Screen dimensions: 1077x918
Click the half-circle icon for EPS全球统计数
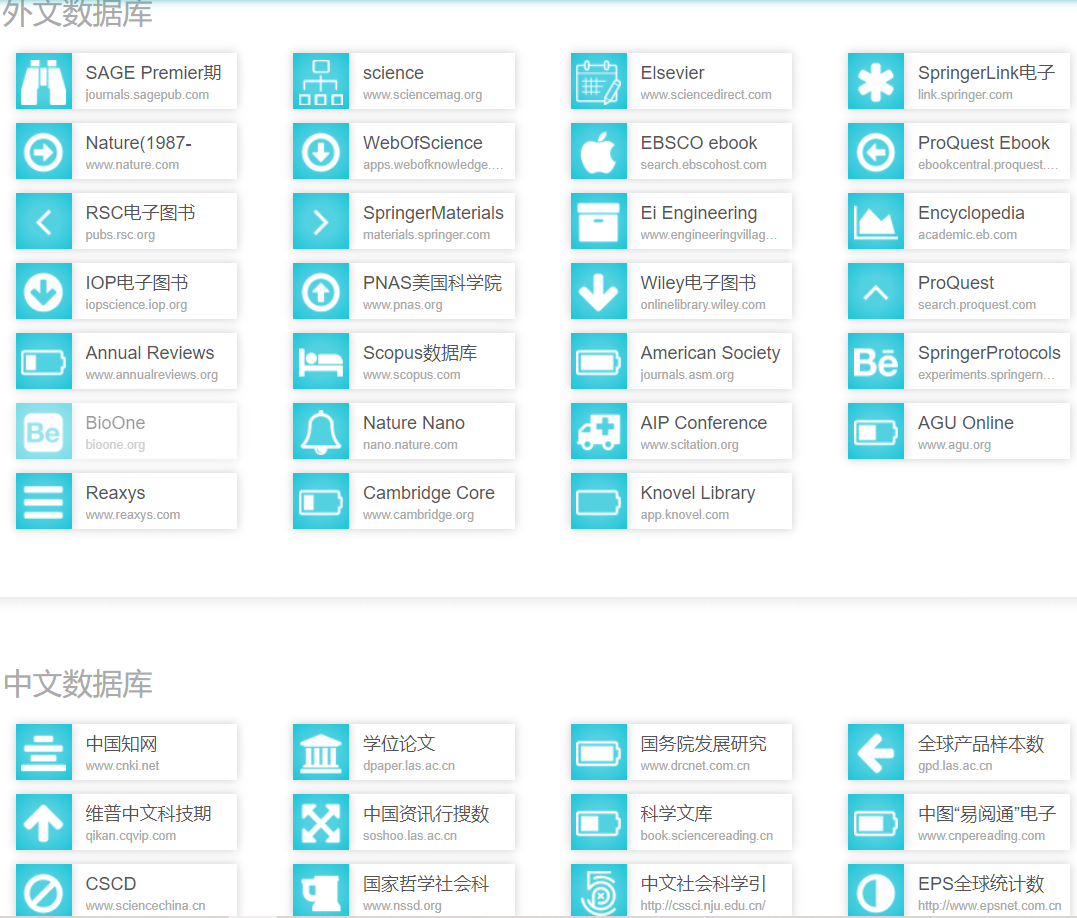pos(876,891)
